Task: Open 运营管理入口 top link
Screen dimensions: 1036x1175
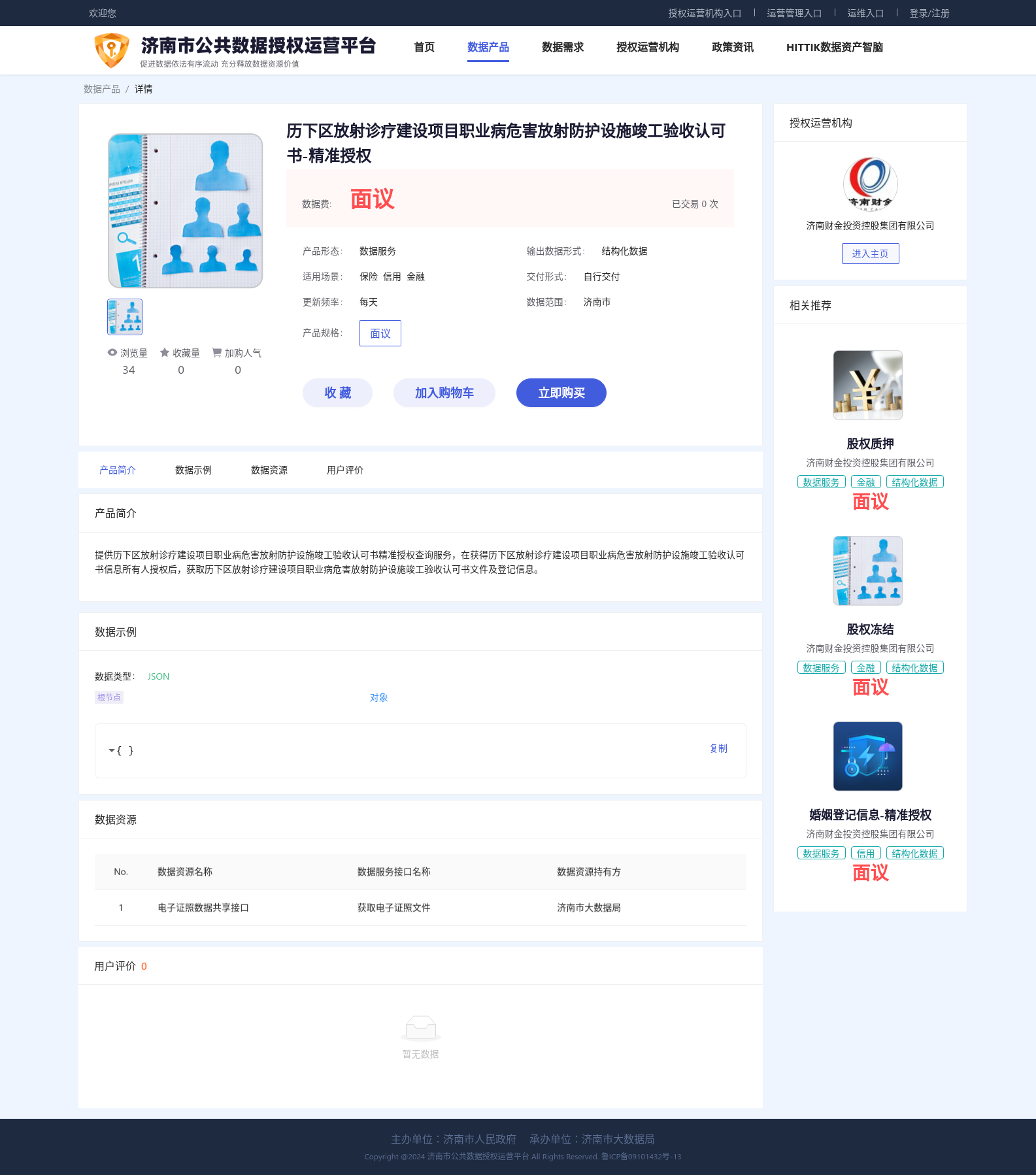Action: [794, 13]
